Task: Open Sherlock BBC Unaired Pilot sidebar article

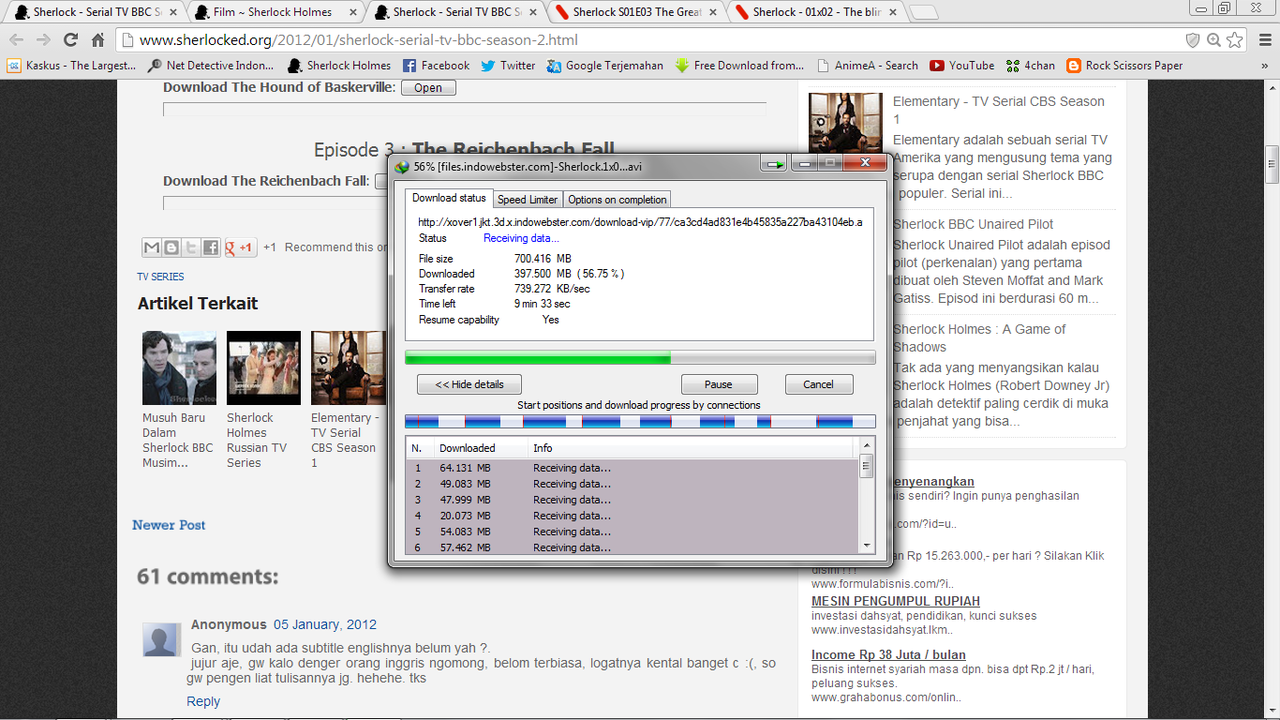Action: coord(973,224)
